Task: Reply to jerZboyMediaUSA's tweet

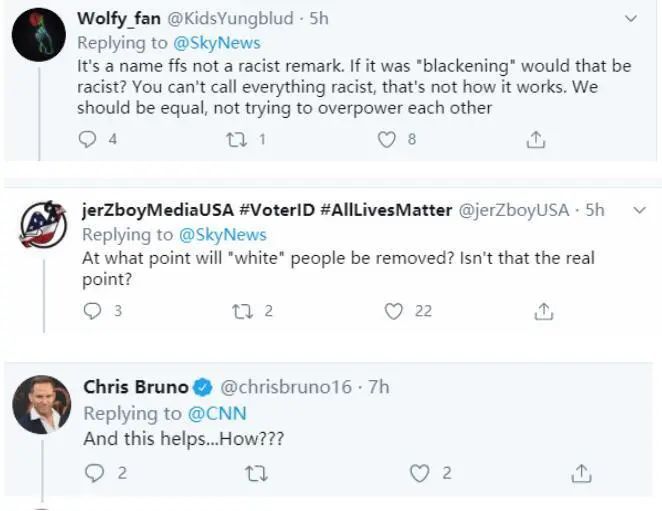Action: (x=93, y=311)
